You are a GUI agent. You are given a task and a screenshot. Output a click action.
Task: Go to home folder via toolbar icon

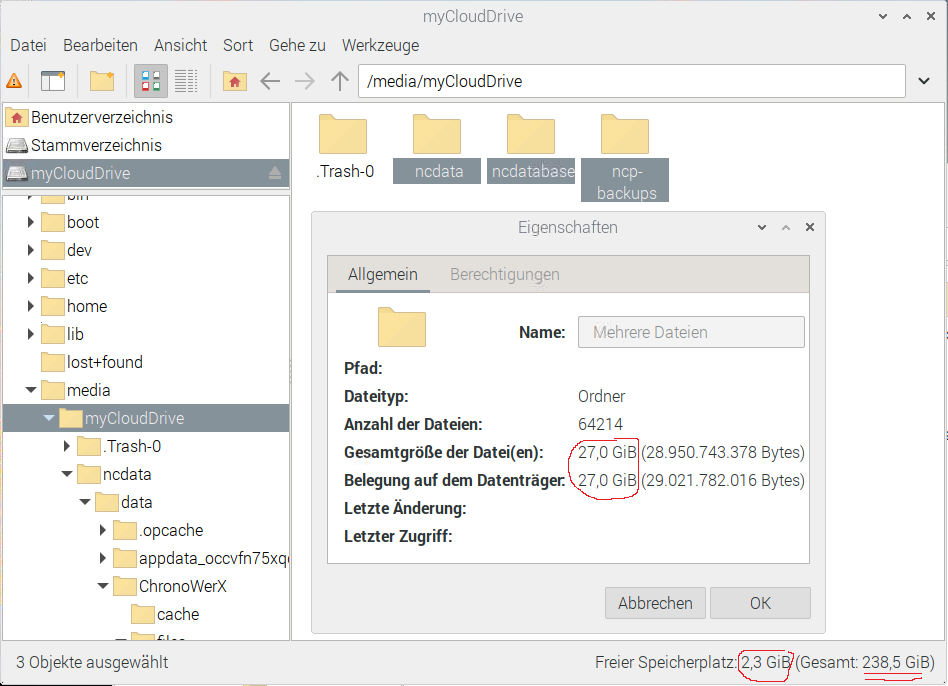click(x=234, y=81)
